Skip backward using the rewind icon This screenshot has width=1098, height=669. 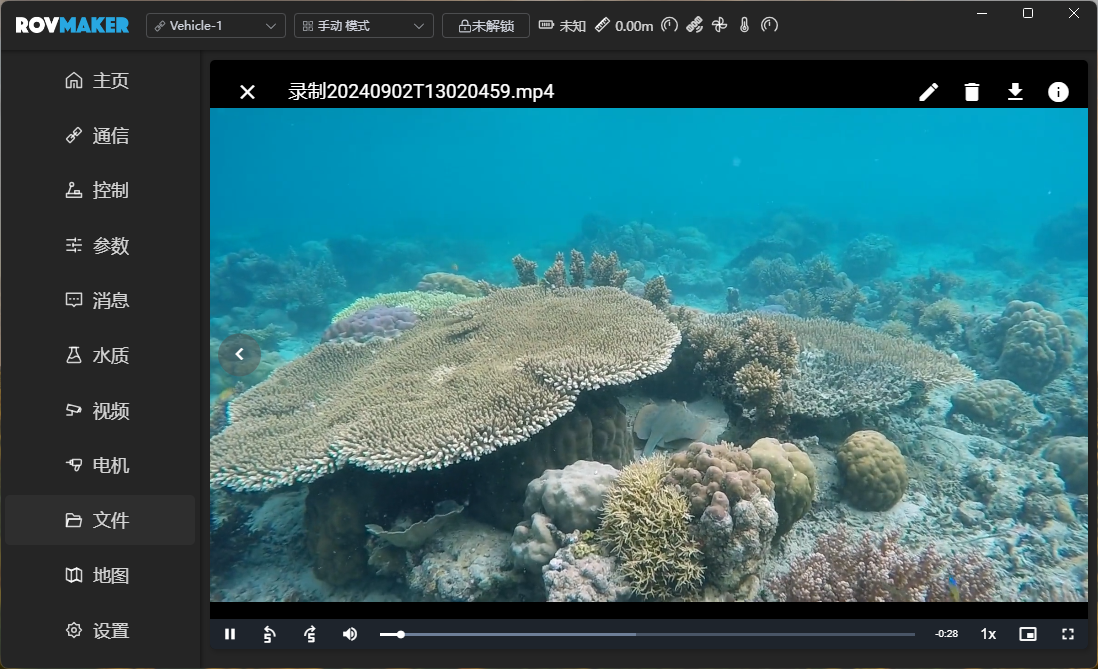click(269, 634)
